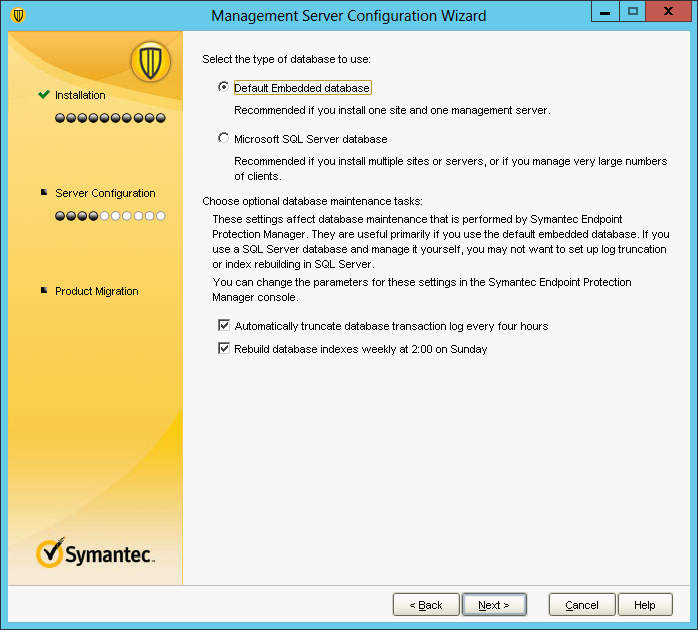Click the Server Configuration progress dots

click(x=110, y=216)
